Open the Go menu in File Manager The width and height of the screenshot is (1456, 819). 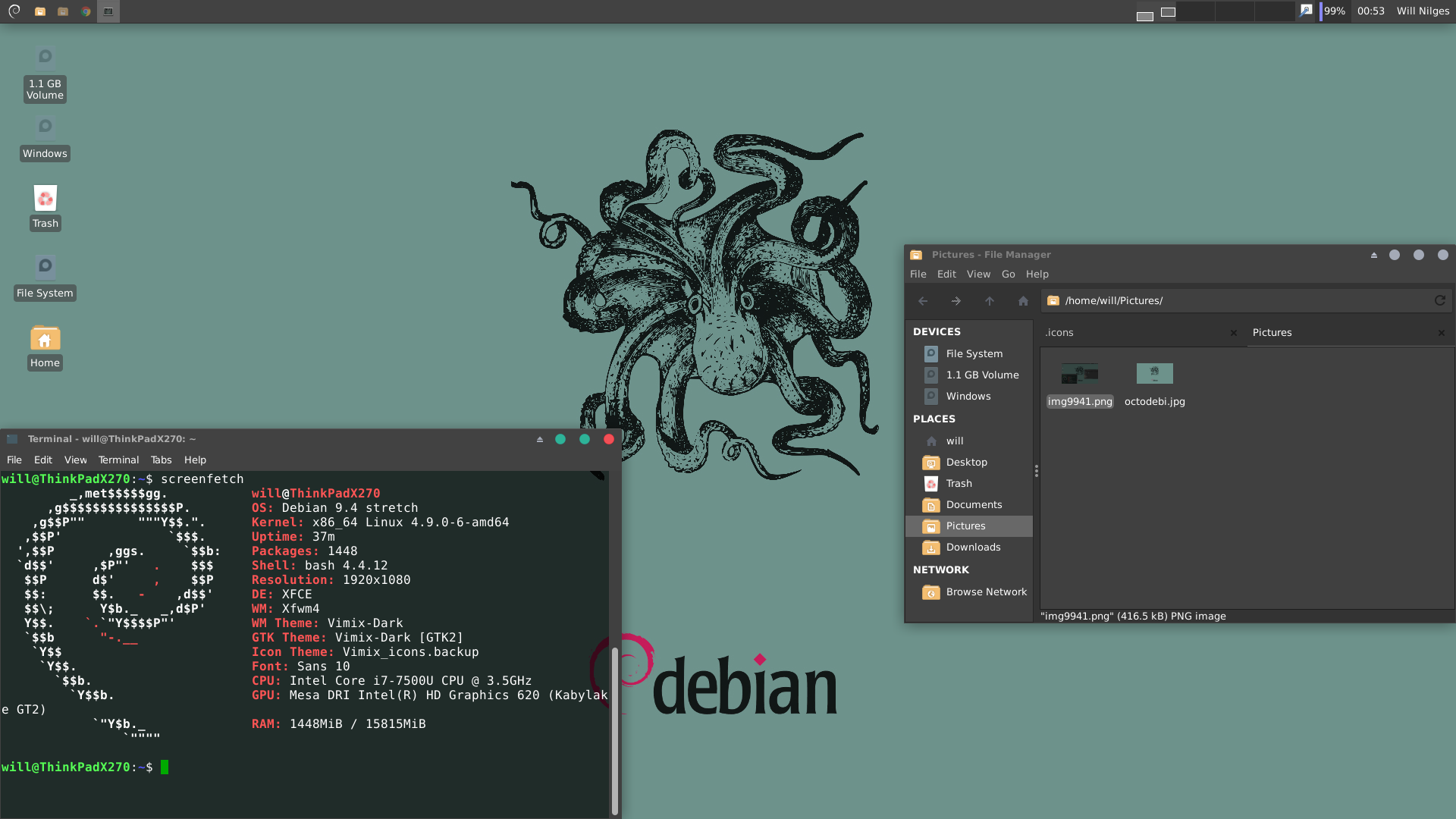[1008, 275]
